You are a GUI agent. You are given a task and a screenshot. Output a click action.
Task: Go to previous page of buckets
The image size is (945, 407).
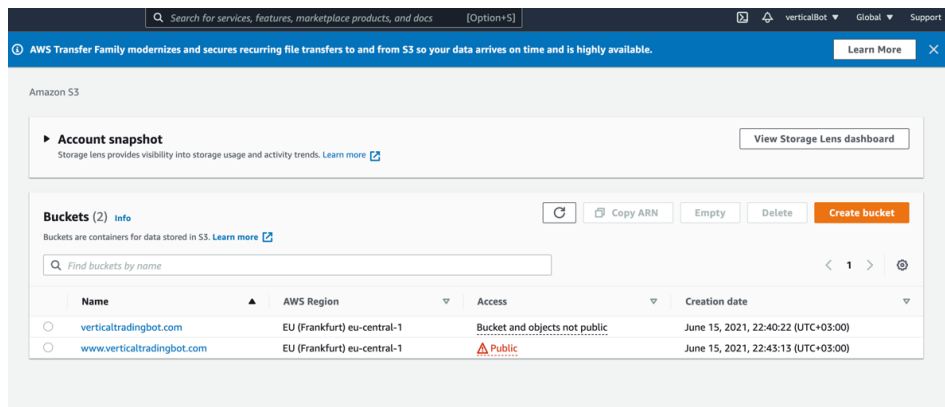coord(827,265)
